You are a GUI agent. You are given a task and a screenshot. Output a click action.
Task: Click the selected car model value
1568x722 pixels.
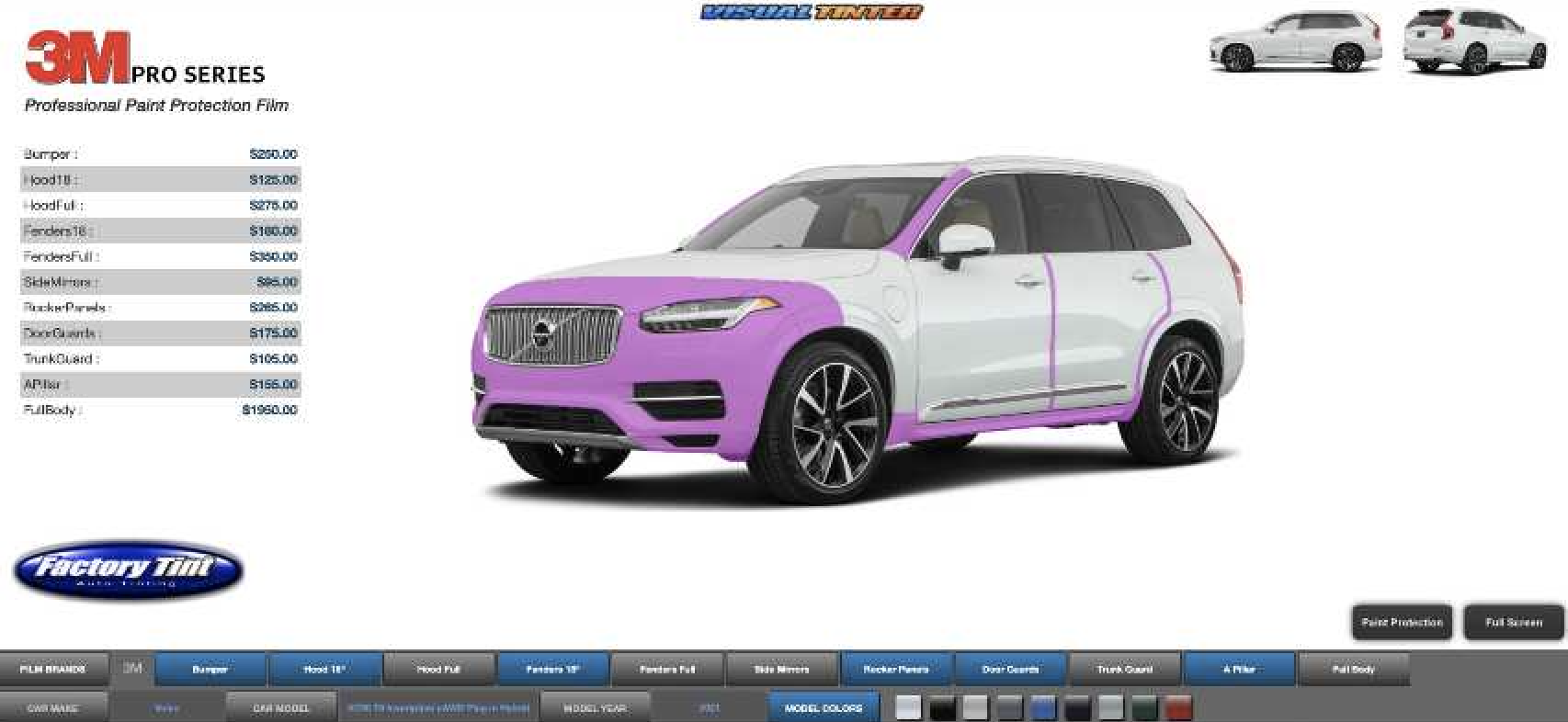click(438, 708)
